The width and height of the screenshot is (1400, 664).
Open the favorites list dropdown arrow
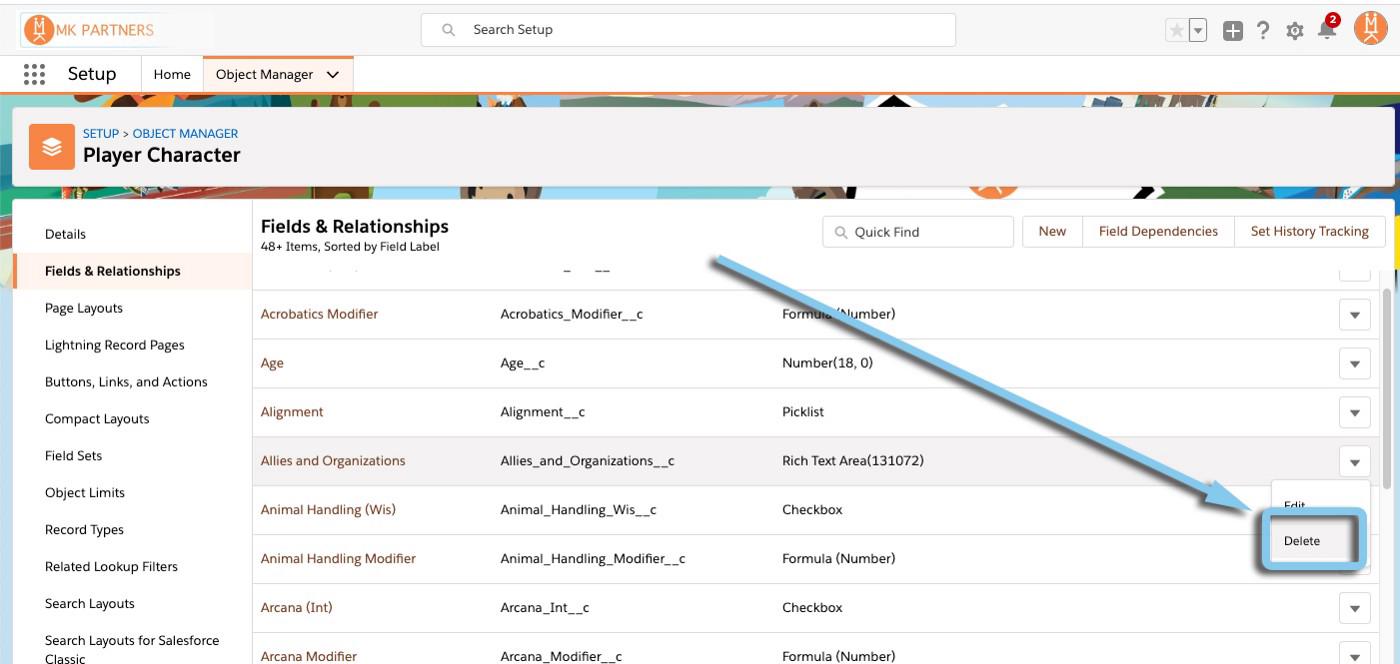1198,31
